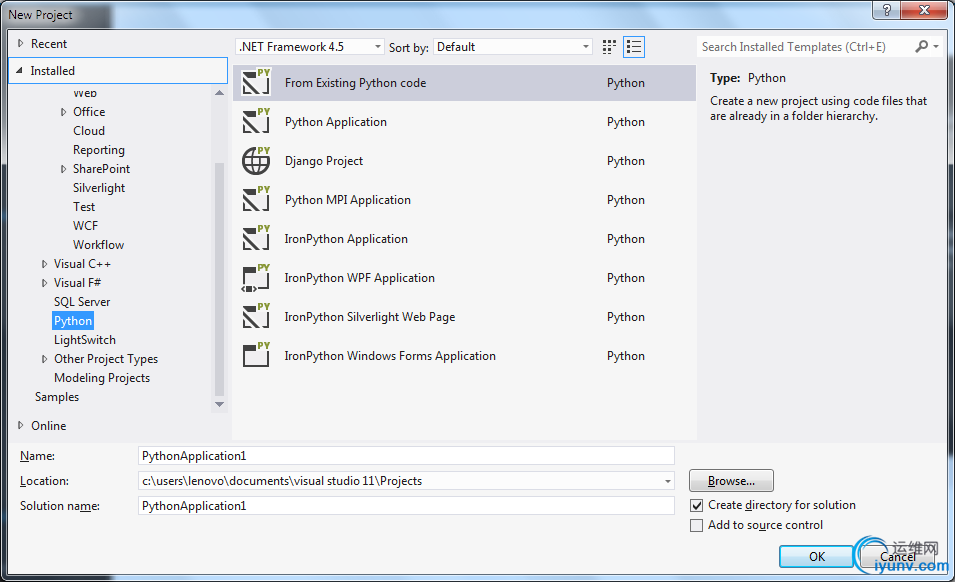Select the LightSwitch category

[x=85, y=340]
